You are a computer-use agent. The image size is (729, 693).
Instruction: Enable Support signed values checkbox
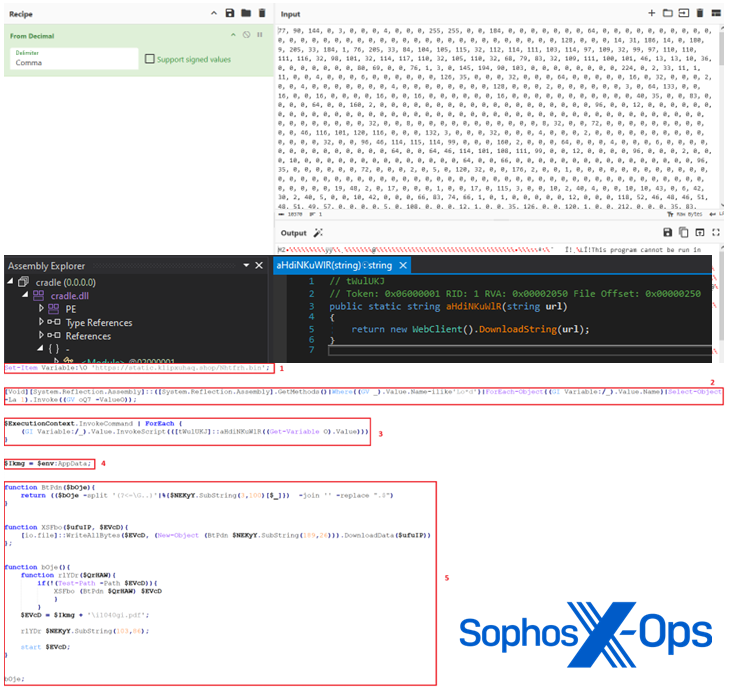(x=150, y=59)
